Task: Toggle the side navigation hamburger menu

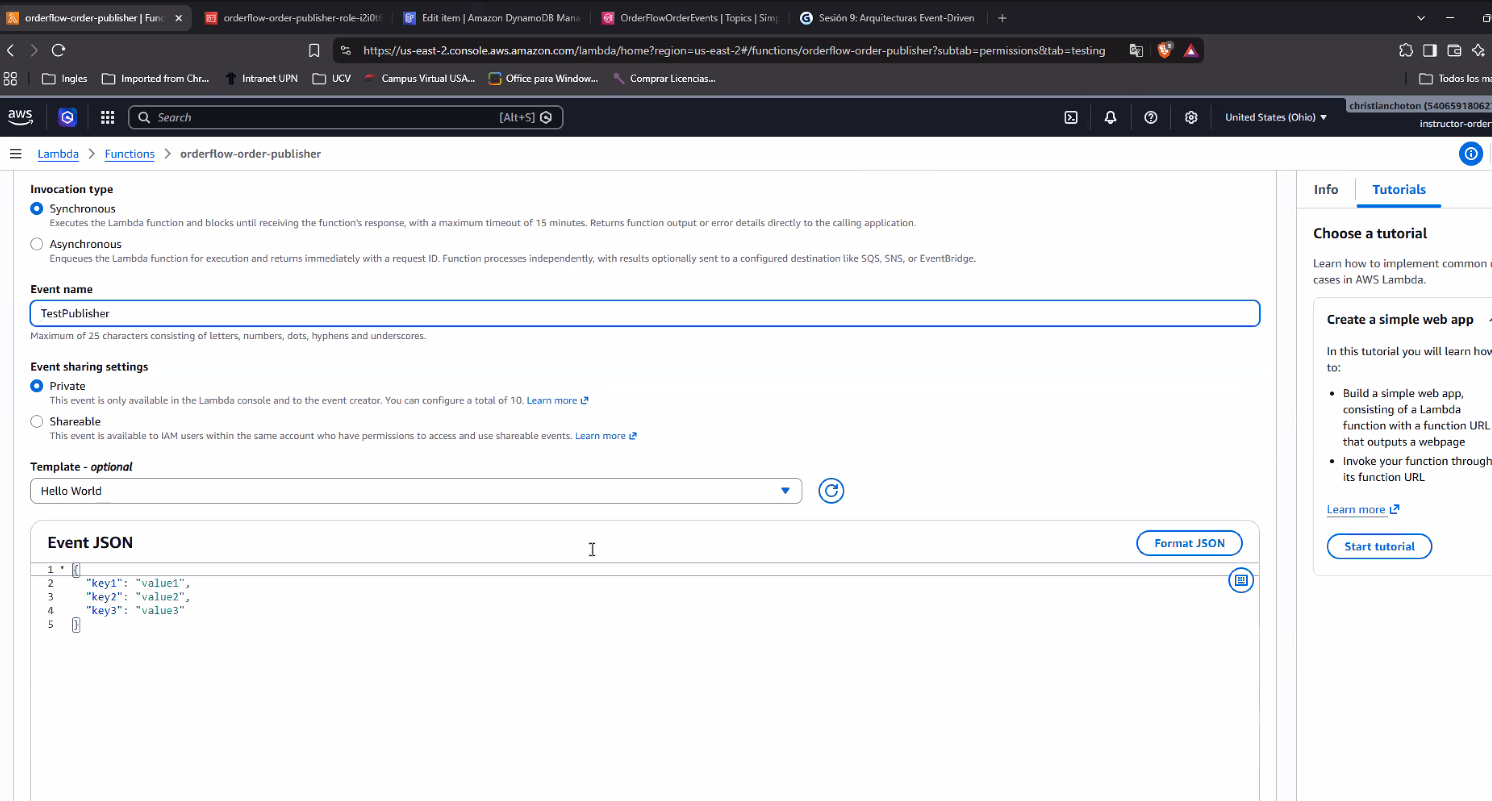Action: pos(15,154)
